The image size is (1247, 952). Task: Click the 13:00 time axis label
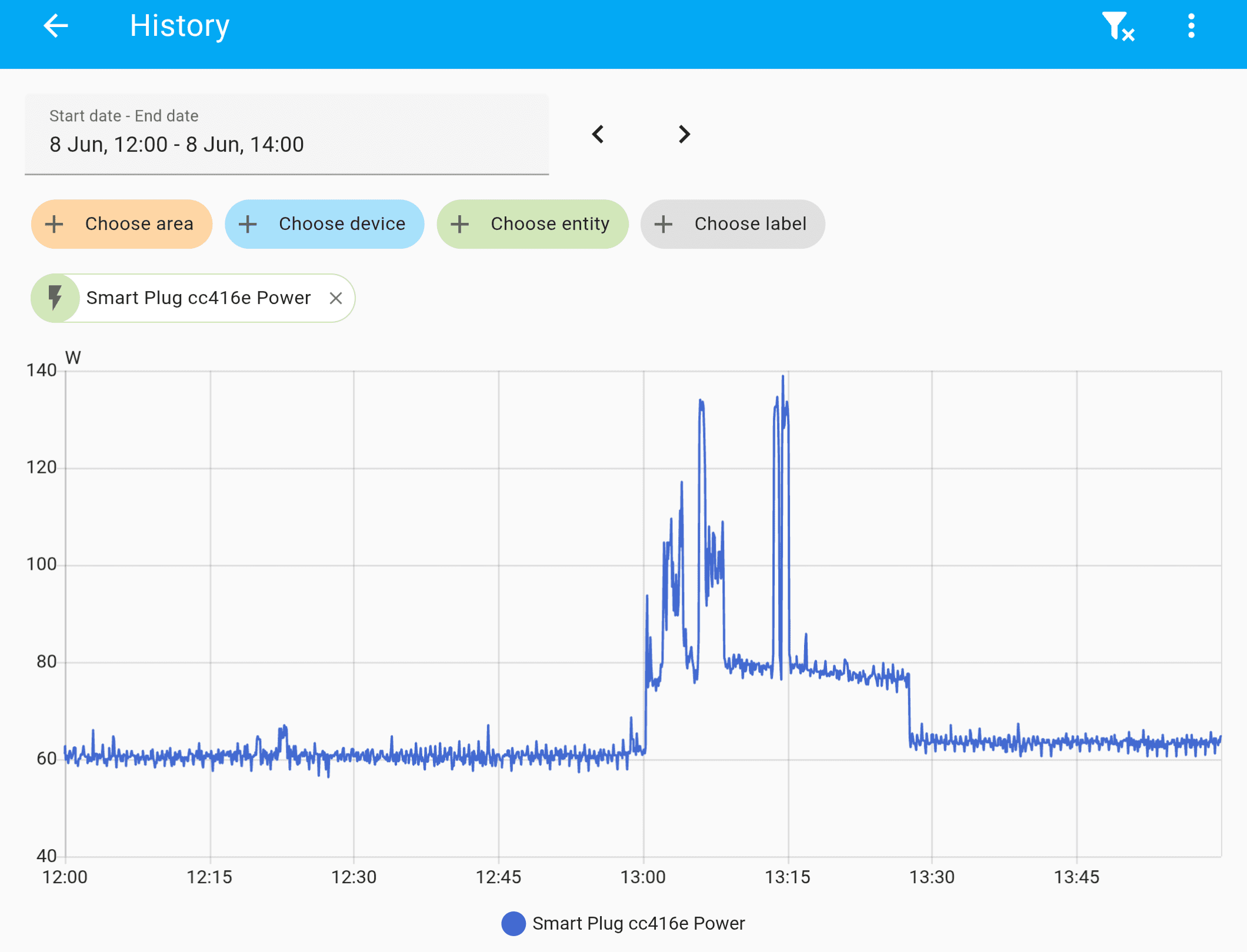tap(643, 877)
